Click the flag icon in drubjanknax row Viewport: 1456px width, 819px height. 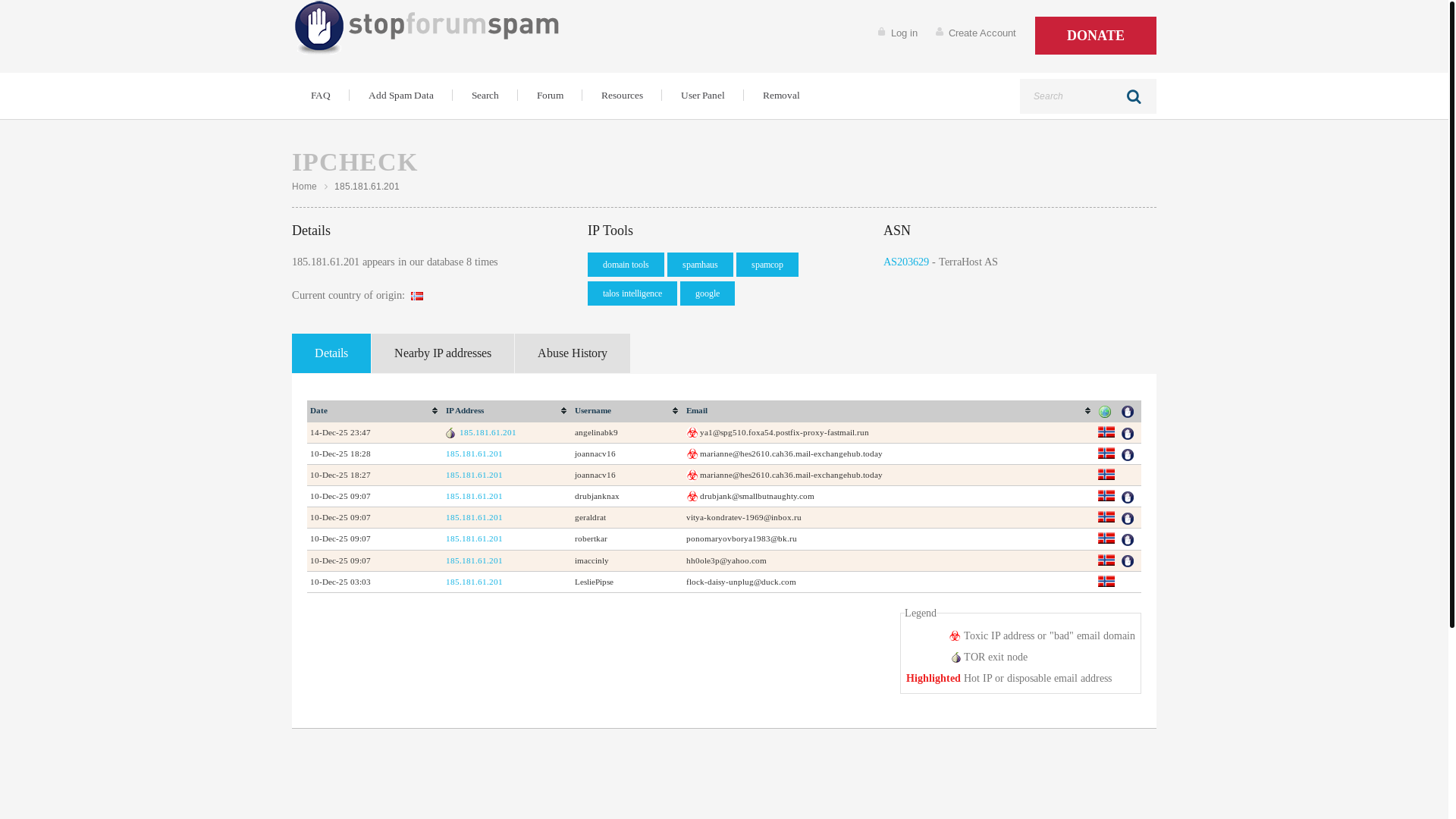pos(1106,496)
